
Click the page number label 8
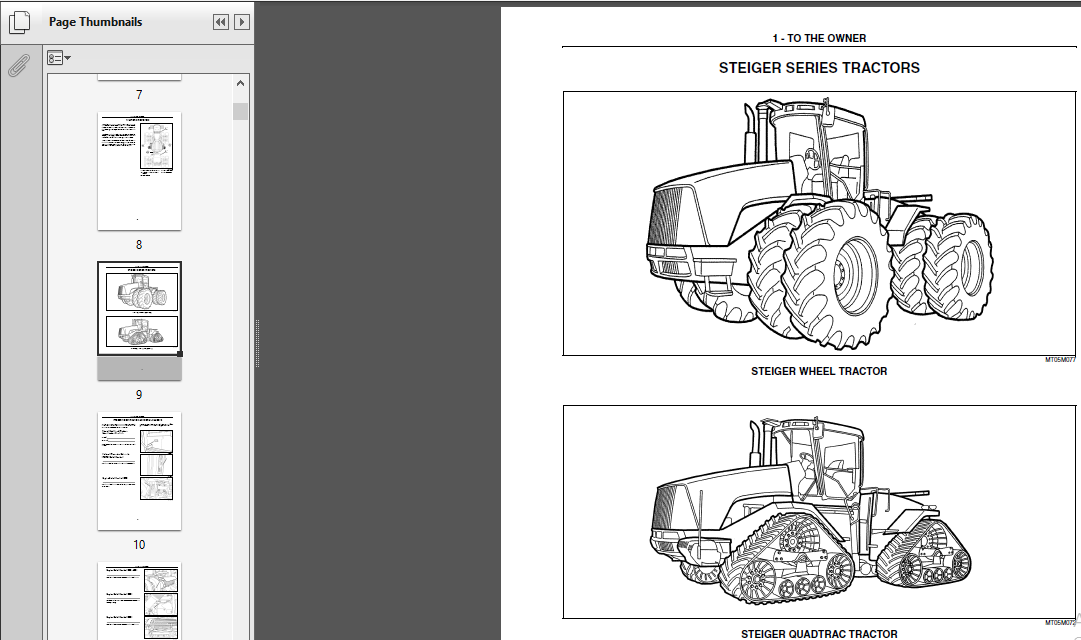[139, 245]
